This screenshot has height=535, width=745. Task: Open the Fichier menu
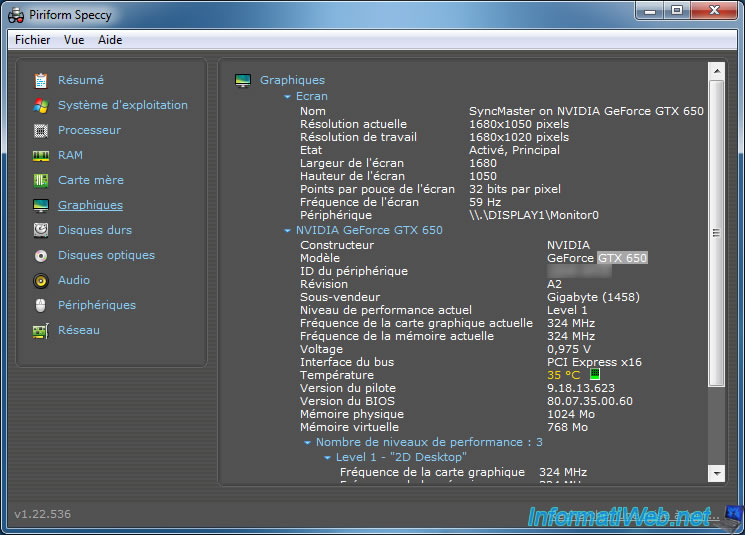pos(33,40)
